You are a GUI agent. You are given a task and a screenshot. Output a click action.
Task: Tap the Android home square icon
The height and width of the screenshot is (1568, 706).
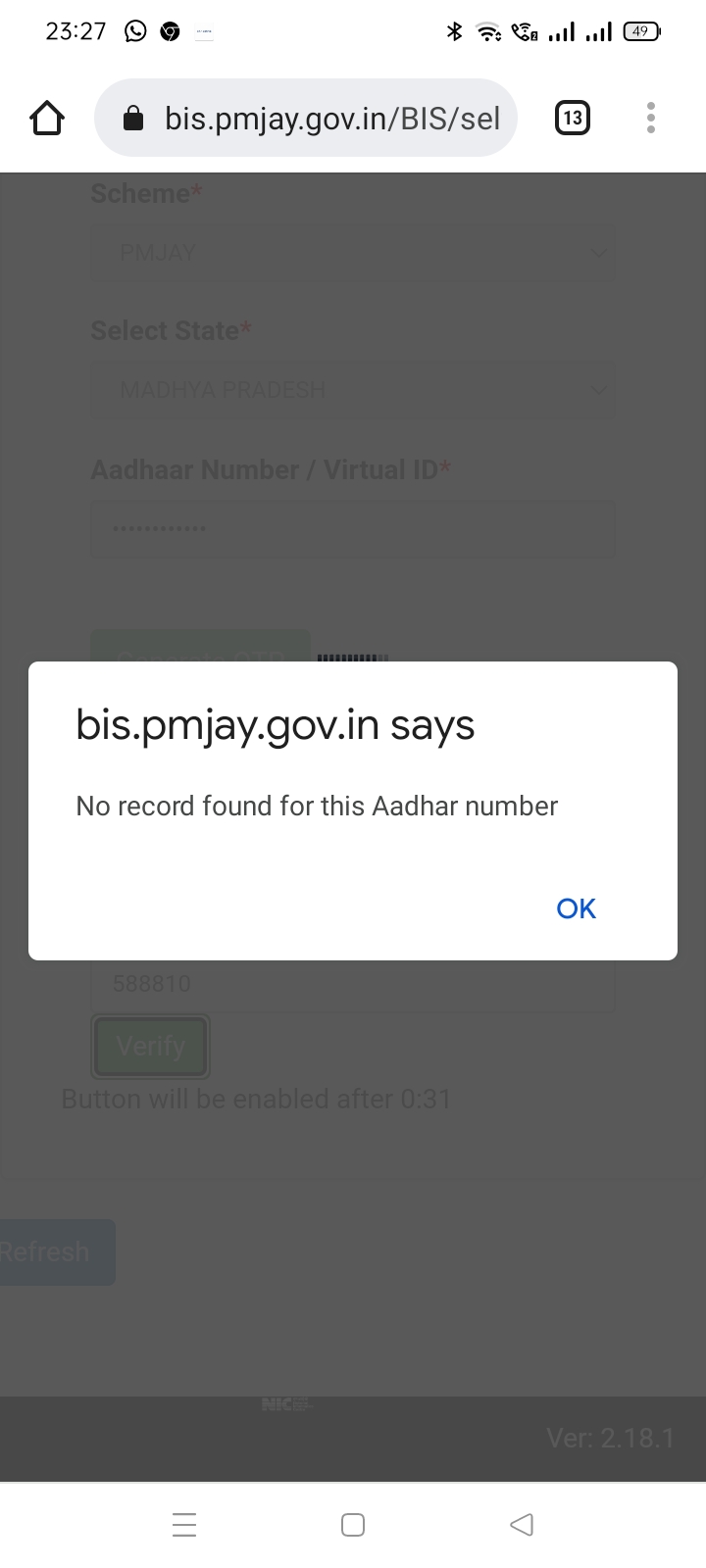pos(353,1524)
